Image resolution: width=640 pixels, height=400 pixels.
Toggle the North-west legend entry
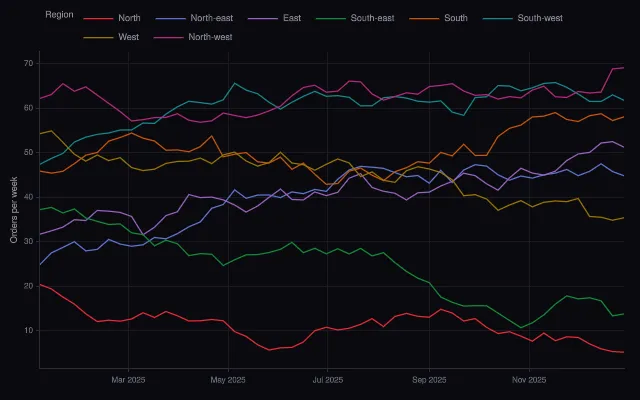[x=193, y=37]
